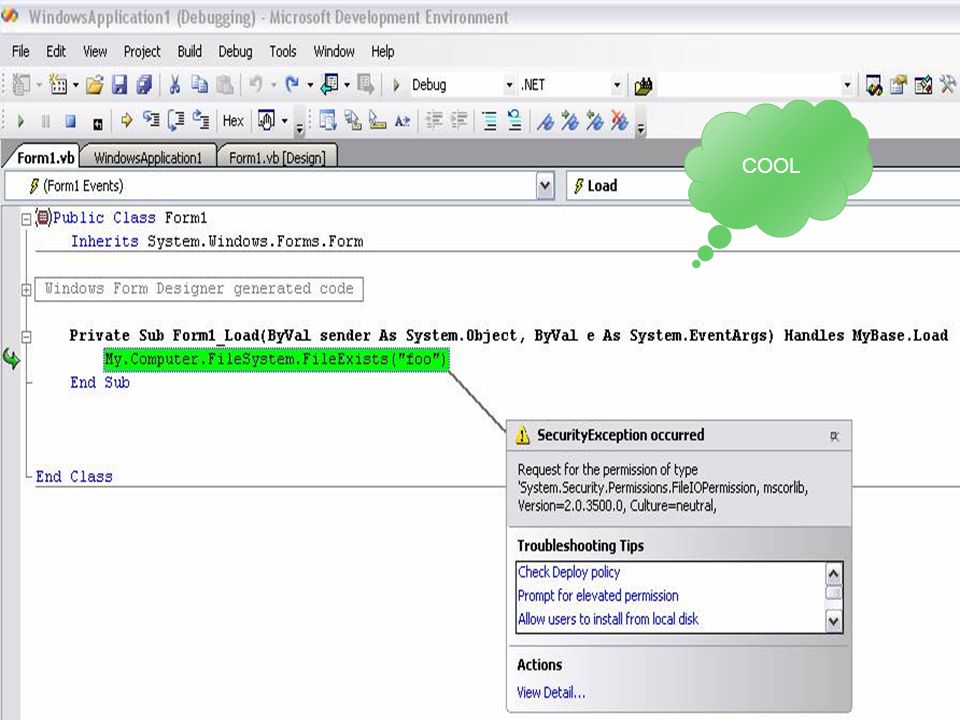Screen dimensions: 960x720
Task: Open the Solution Explorer icon
Action: pos(874,85)
